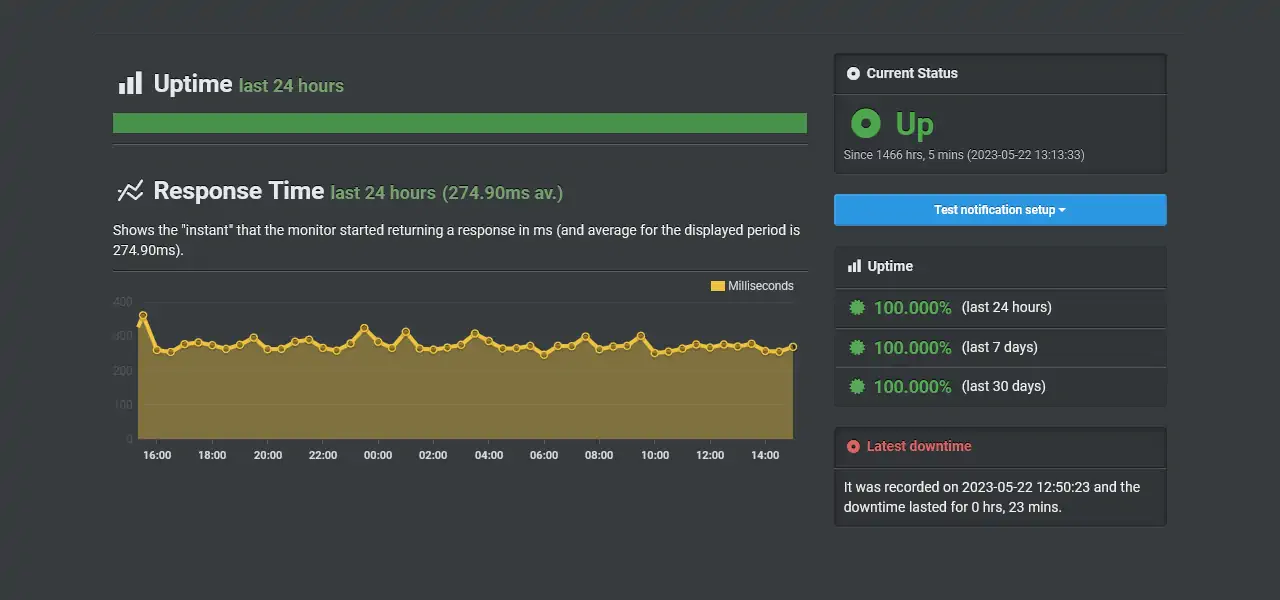Select the last data point on chart
This screenshot has height=600, width=1280.
793,347
